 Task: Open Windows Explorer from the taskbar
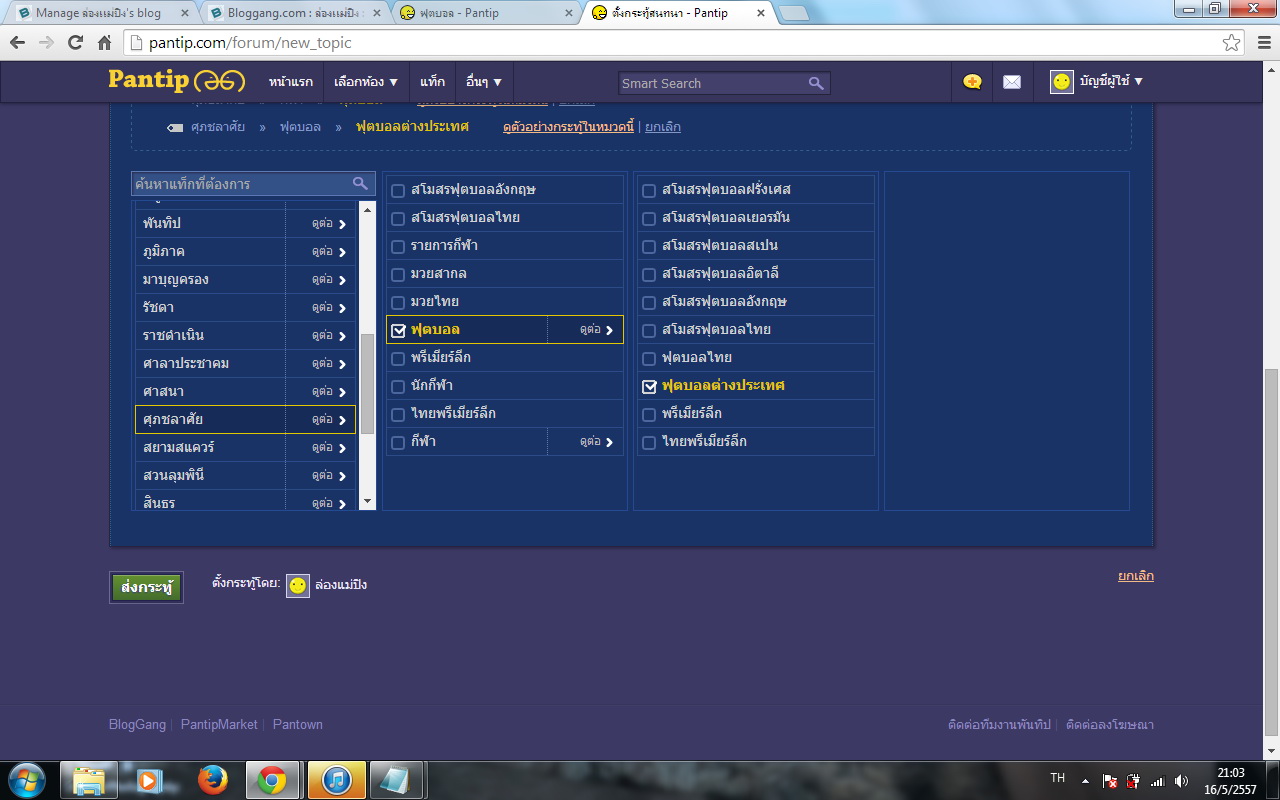89,780
